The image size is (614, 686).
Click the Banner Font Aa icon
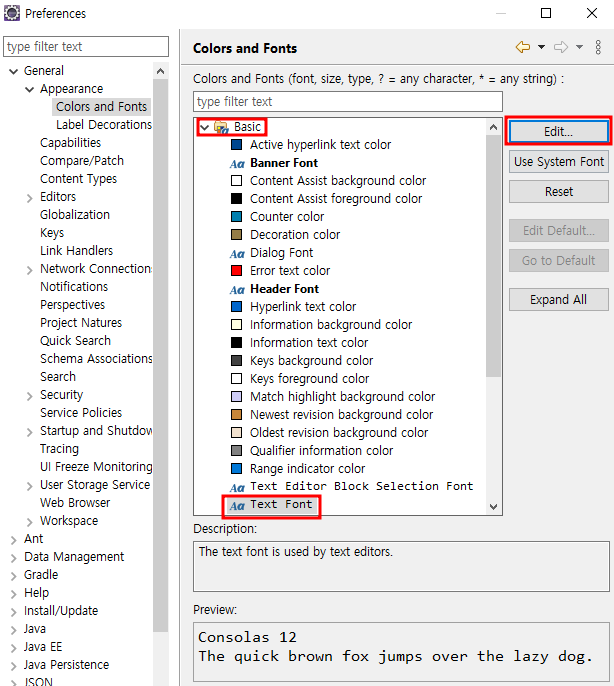237,164
